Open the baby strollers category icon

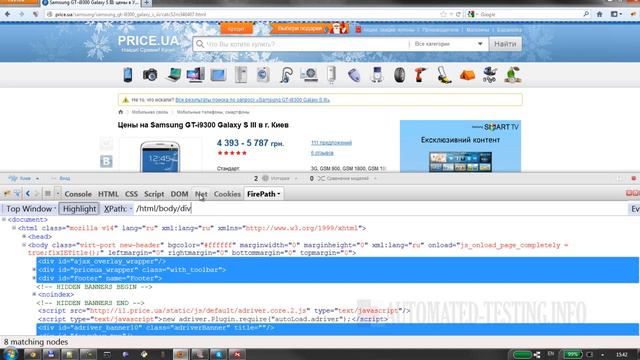tap(489, 75)
